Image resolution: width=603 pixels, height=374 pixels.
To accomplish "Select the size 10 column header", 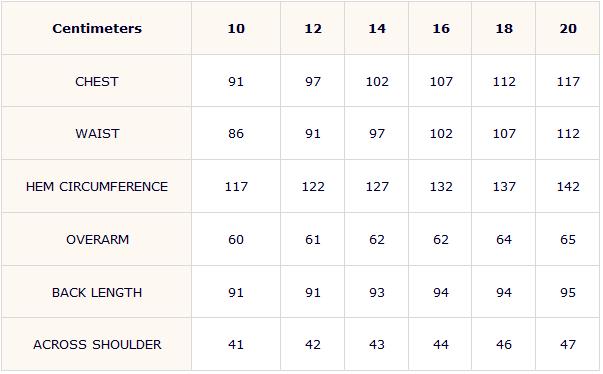I will (236, 28).
